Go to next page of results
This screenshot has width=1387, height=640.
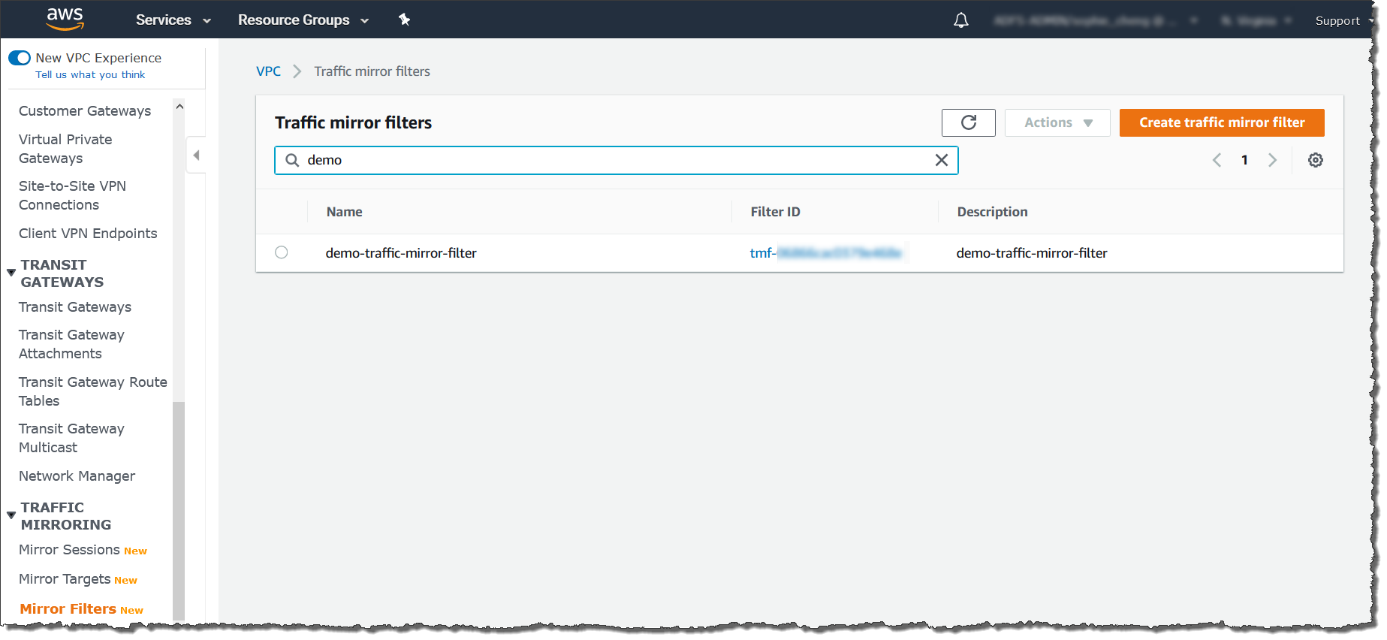point(1272,160)
